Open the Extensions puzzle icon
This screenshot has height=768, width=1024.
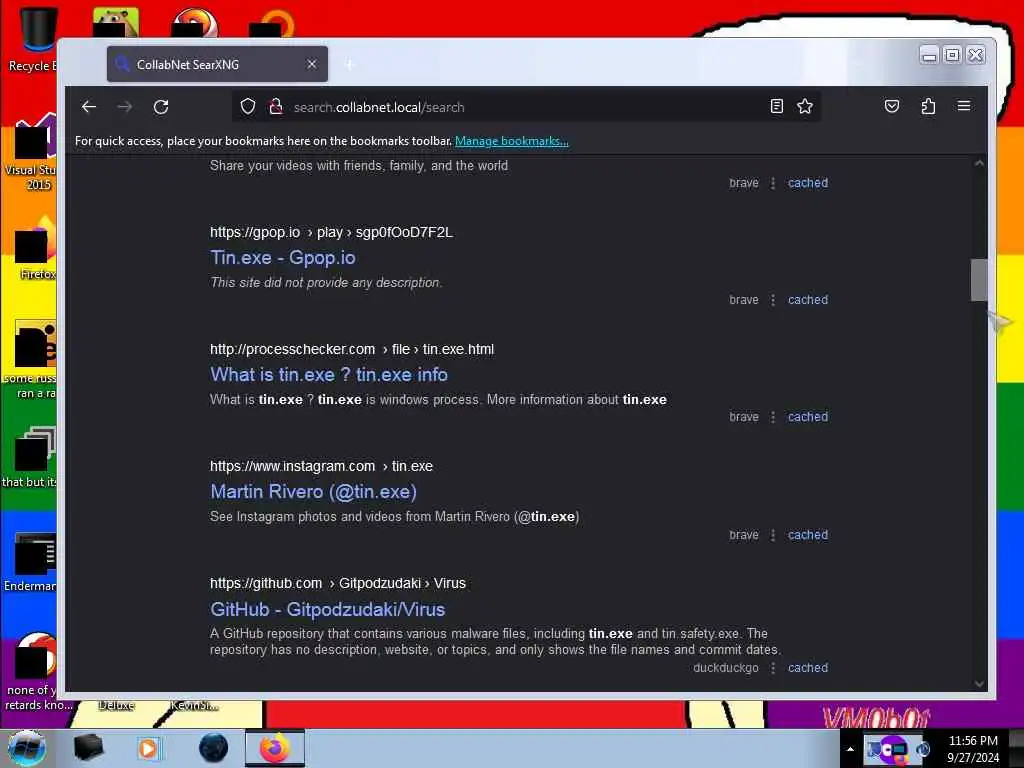coord(928,106)
